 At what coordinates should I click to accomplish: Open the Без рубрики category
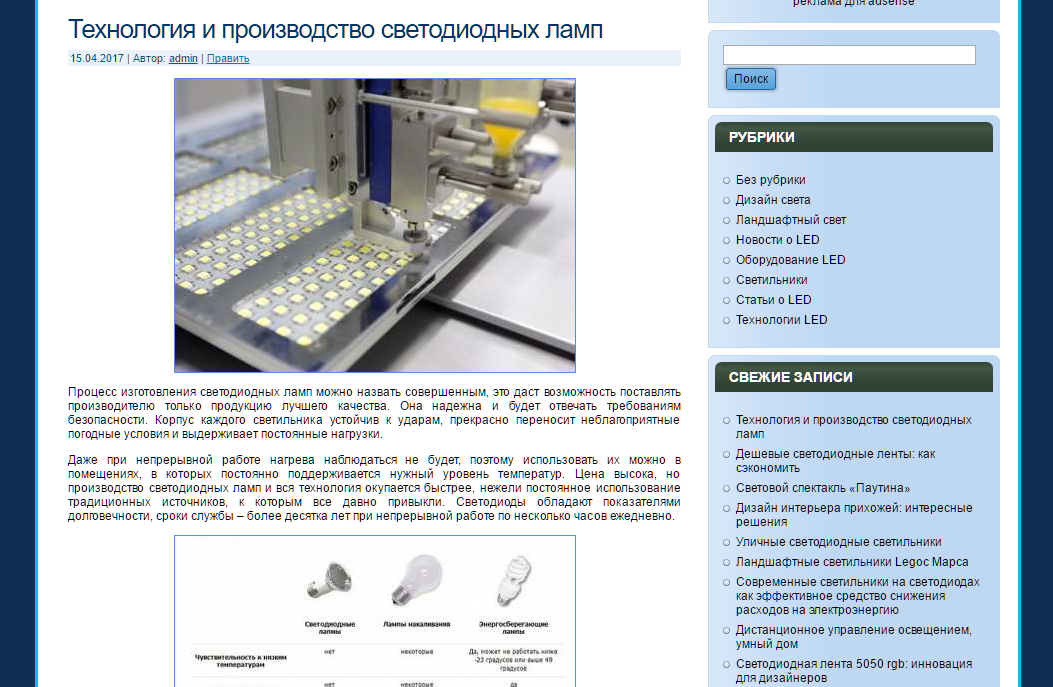(x=770, y=180)
